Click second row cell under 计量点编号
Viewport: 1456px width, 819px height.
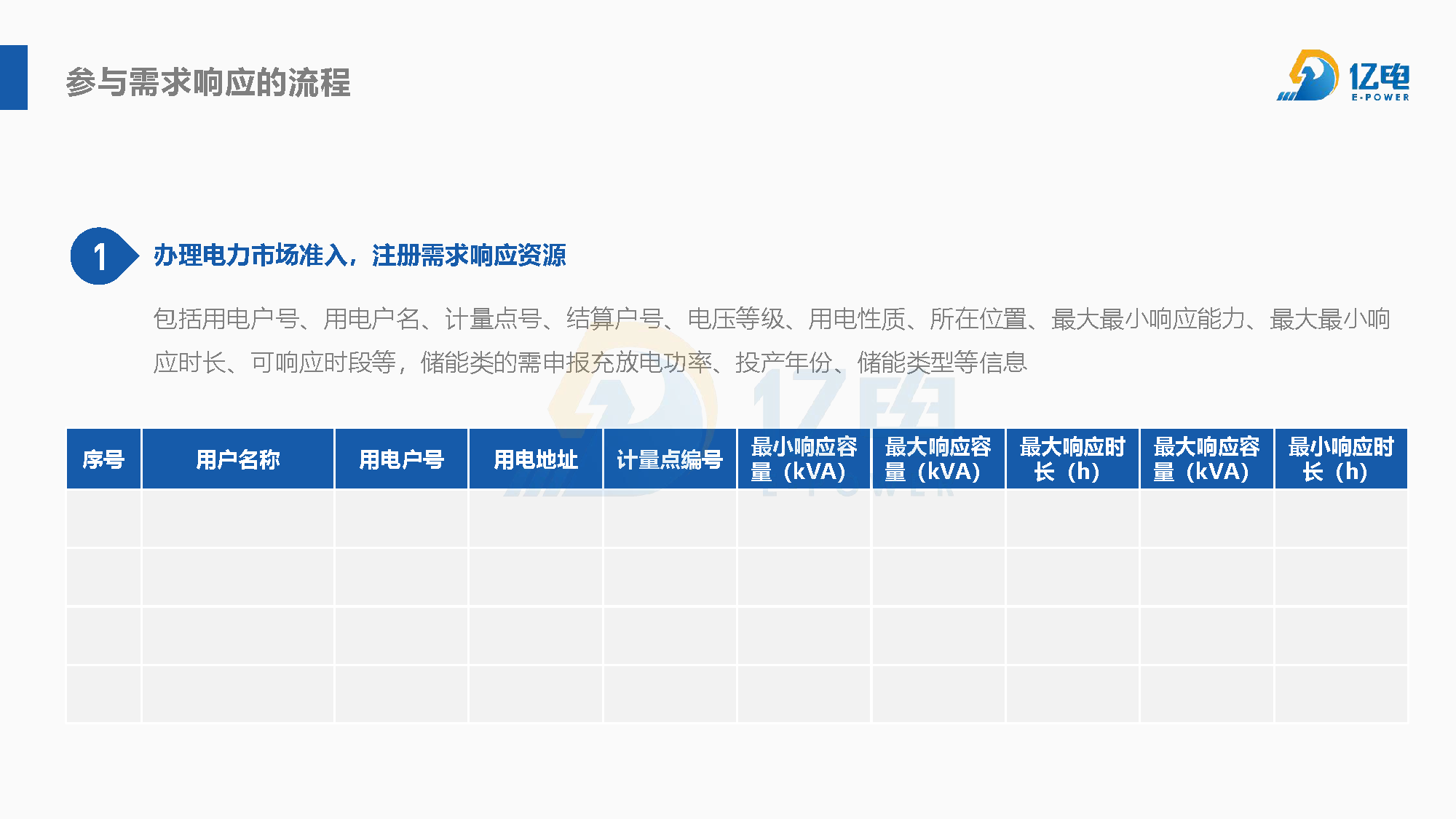coord(670,577)
